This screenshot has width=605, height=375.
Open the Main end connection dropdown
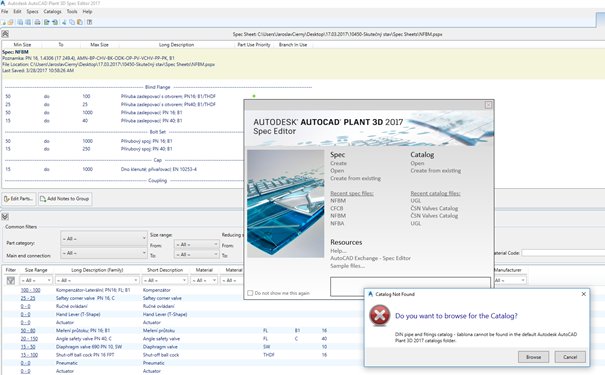click(x=104, y=253)
